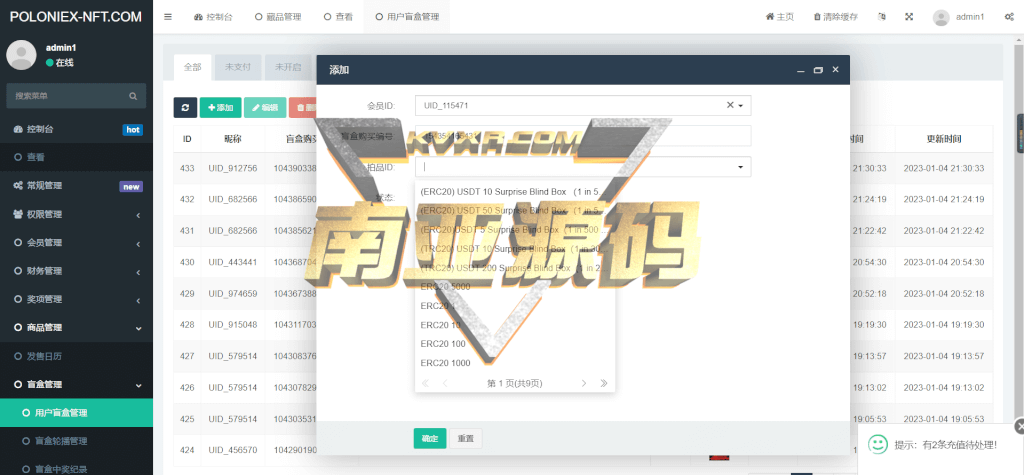Sort by 更新时间 column header
The width and height of the screenshot is (1024, 475).
(943, 139)
